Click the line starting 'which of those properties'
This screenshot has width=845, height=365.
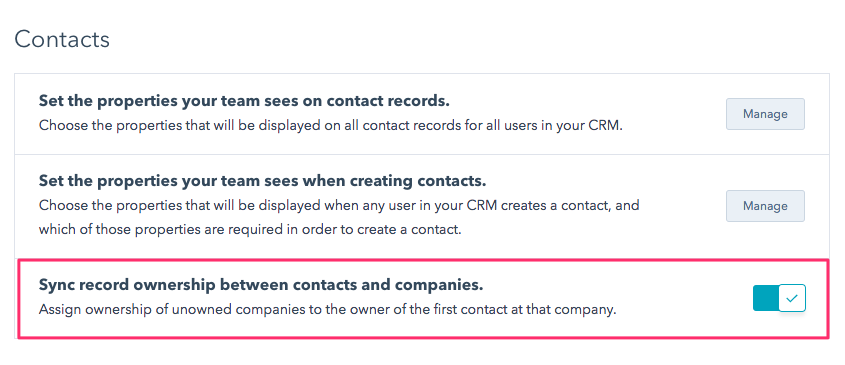[x=250, y=230]
